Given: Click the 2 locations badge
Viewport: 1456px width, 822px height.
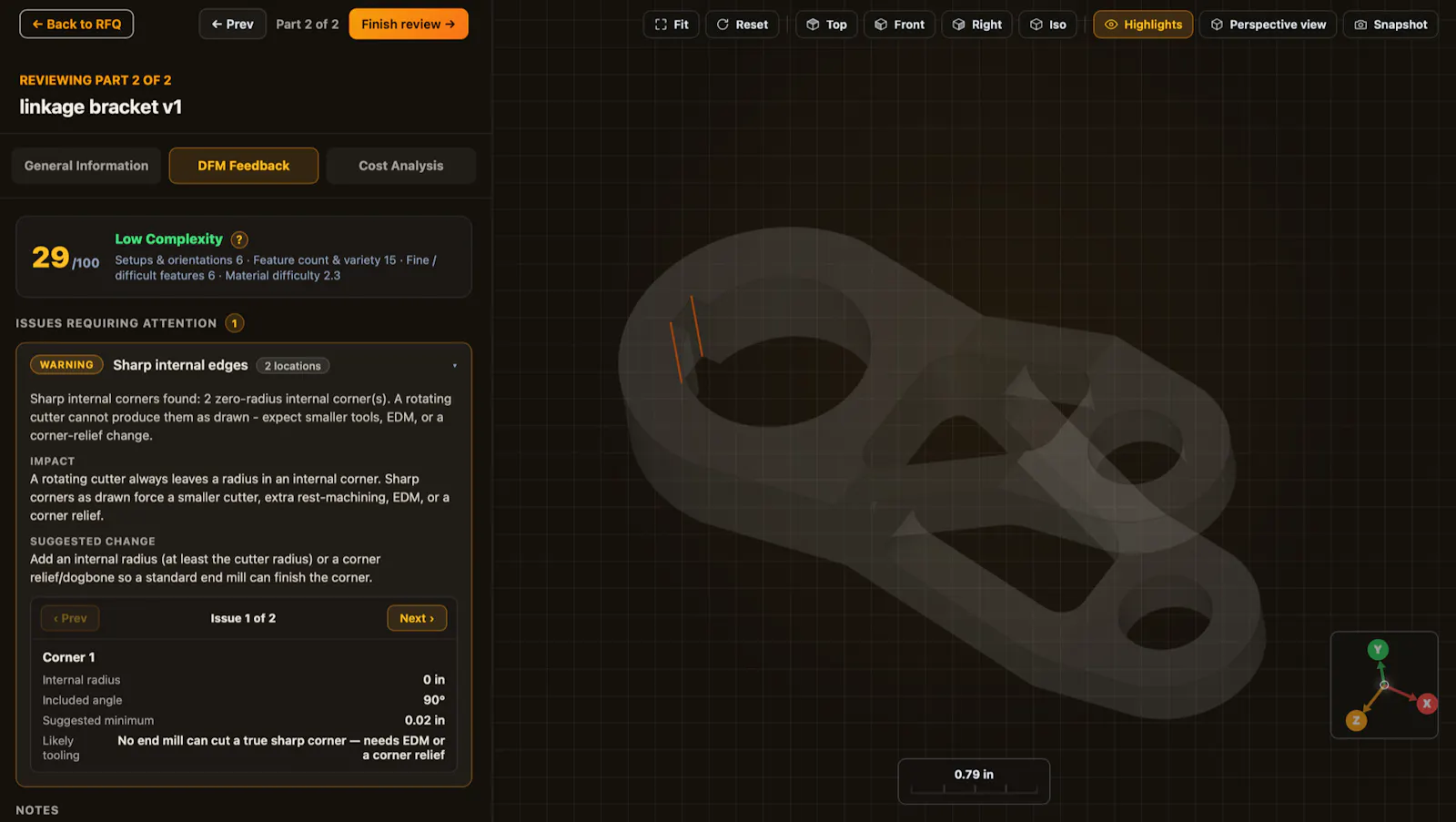Looking at the screenshot, I should tap(293, 366).
